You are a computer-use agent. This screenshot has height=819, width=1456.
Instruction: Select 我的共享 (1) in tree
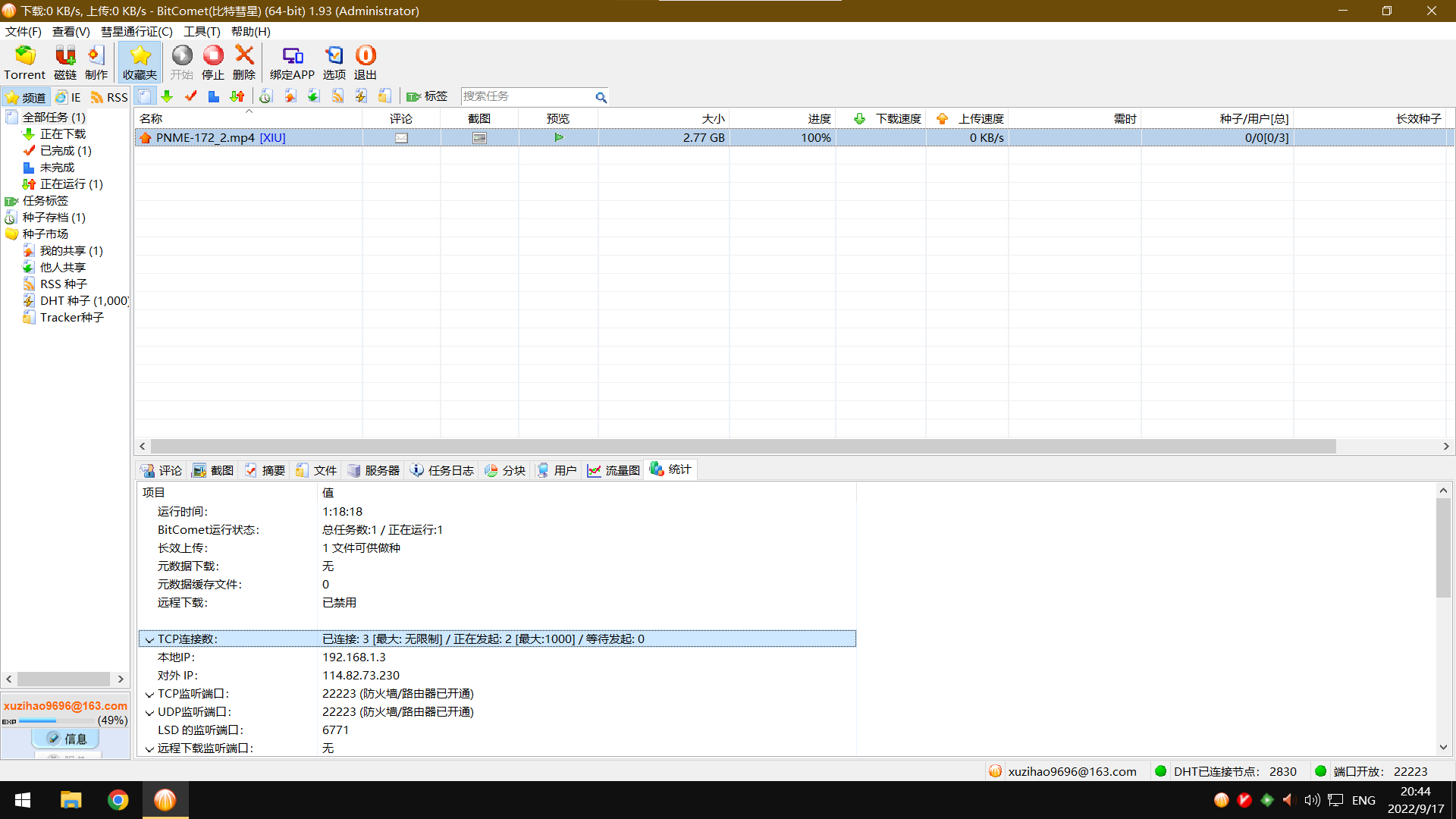[71, 251]
